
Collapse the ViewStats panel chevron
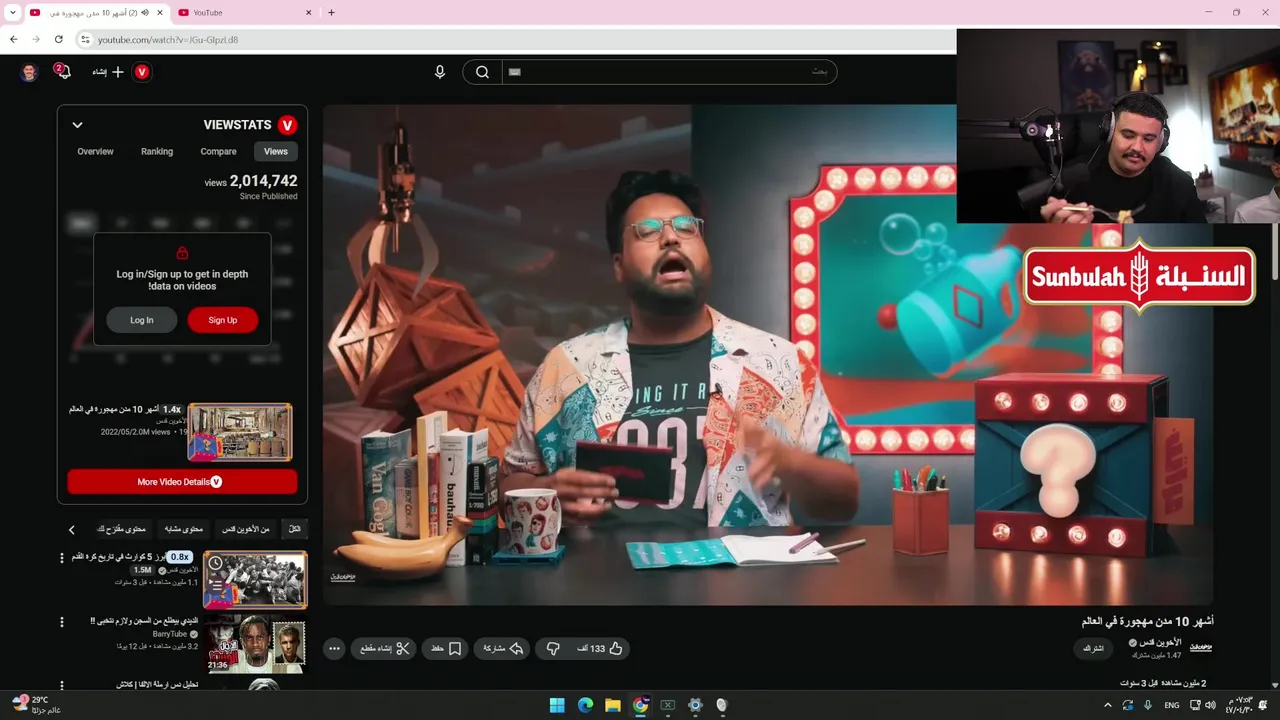[77, 125]
